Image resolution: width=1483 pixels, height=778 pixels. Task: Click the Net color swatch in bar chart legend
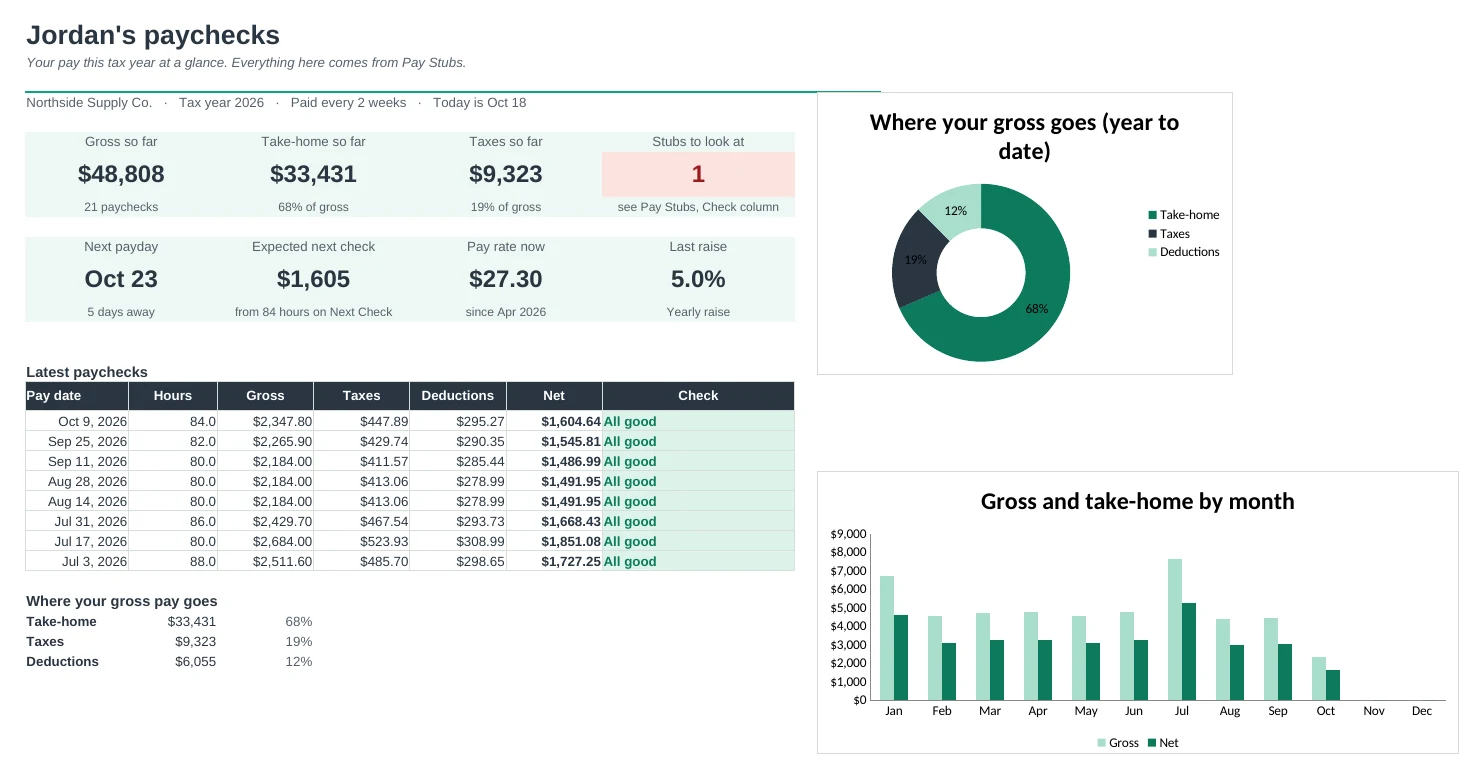(1152, 743)
